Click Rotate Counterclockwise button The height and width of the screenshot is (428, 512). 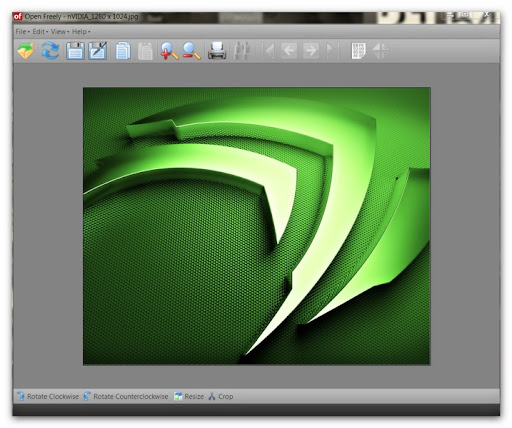pyautogui.click(x=126, y=396)
